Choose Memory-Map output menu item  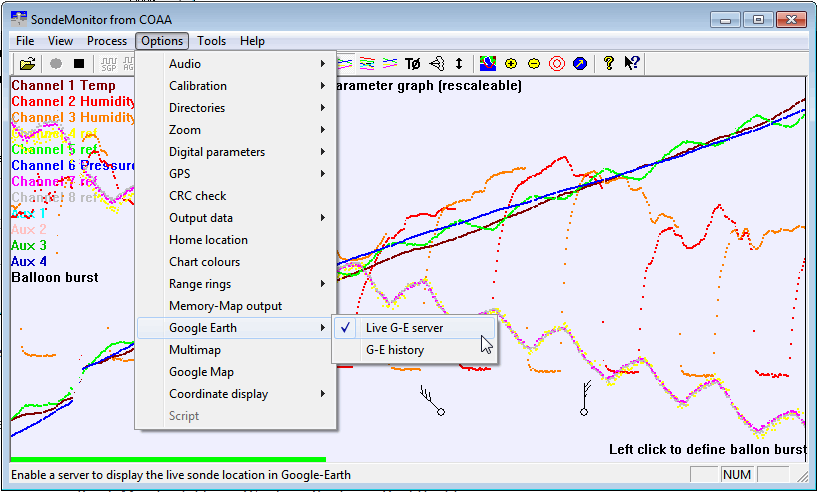[x=235, y=306]
